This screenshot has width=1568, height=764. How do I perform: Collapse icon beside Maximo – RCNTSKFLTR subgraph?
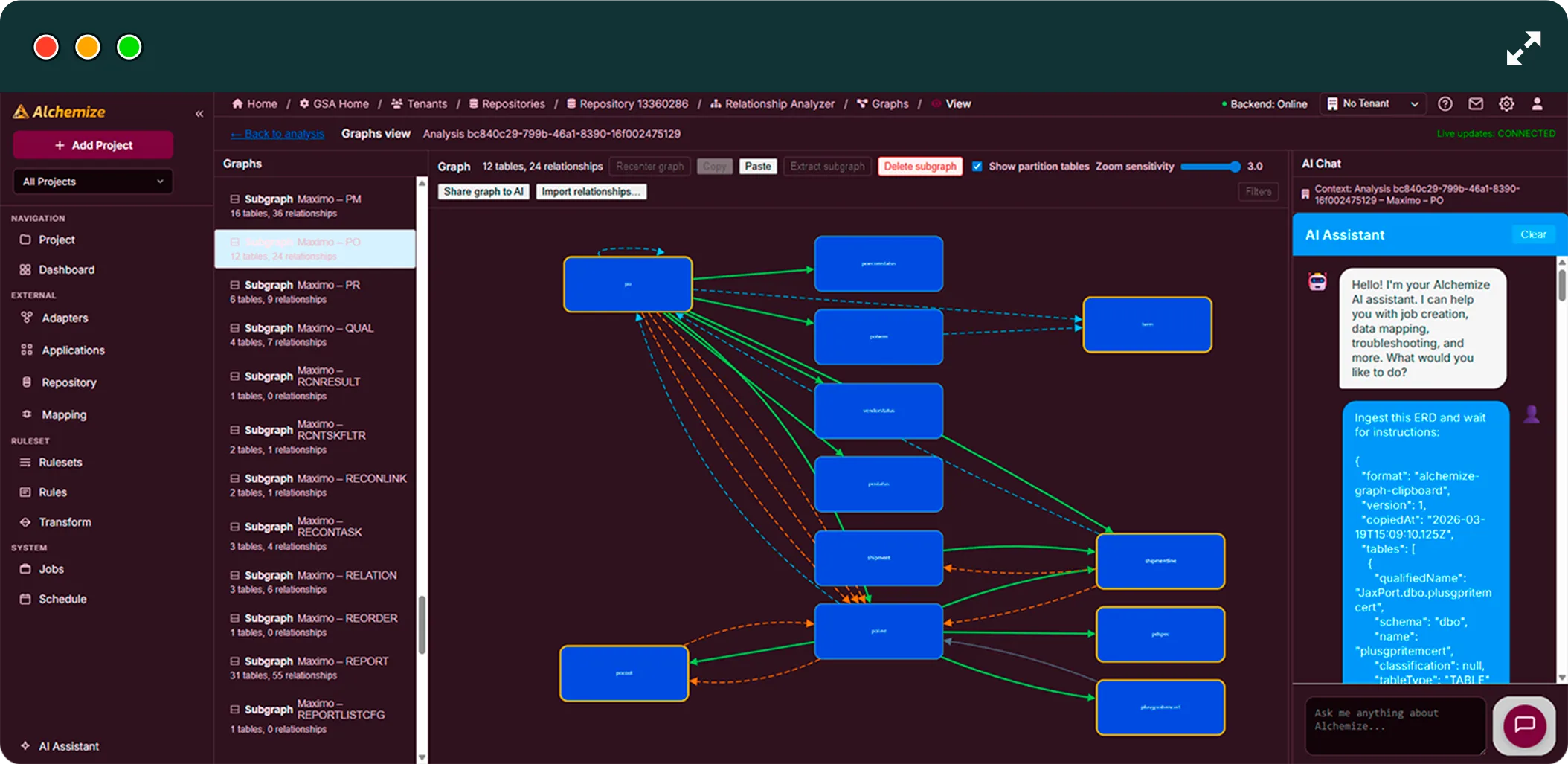click(235, 430)
